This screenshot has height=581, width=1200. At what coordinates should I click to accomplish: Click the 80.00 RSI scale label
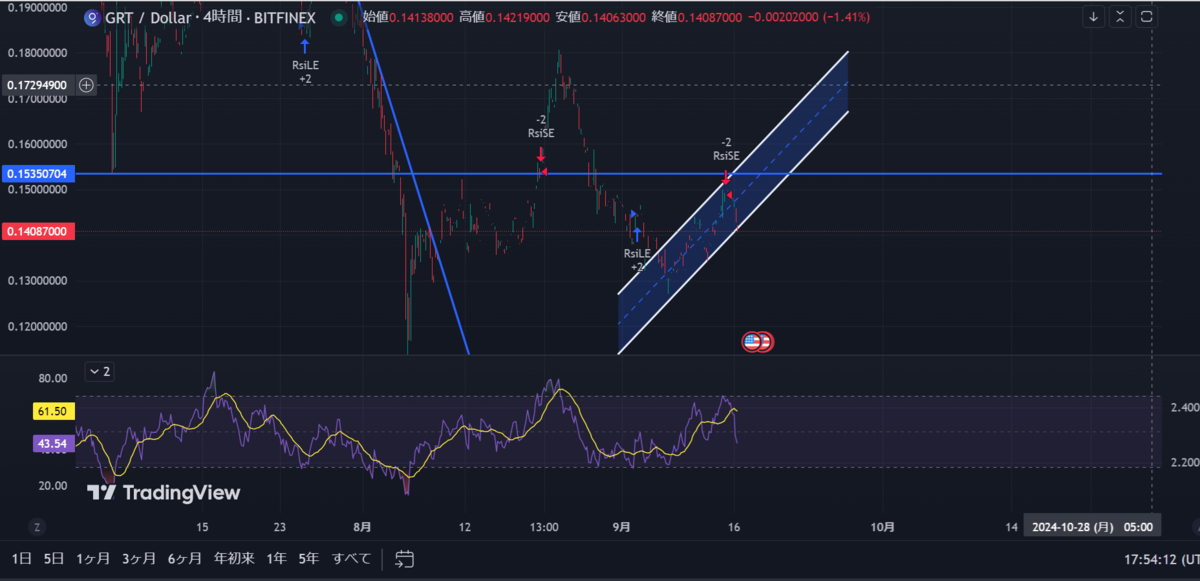(x=52, y=378)
